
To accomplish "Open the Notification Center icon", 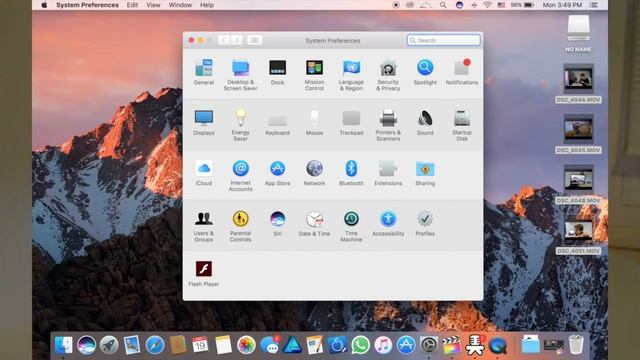I will click(594, 5).
